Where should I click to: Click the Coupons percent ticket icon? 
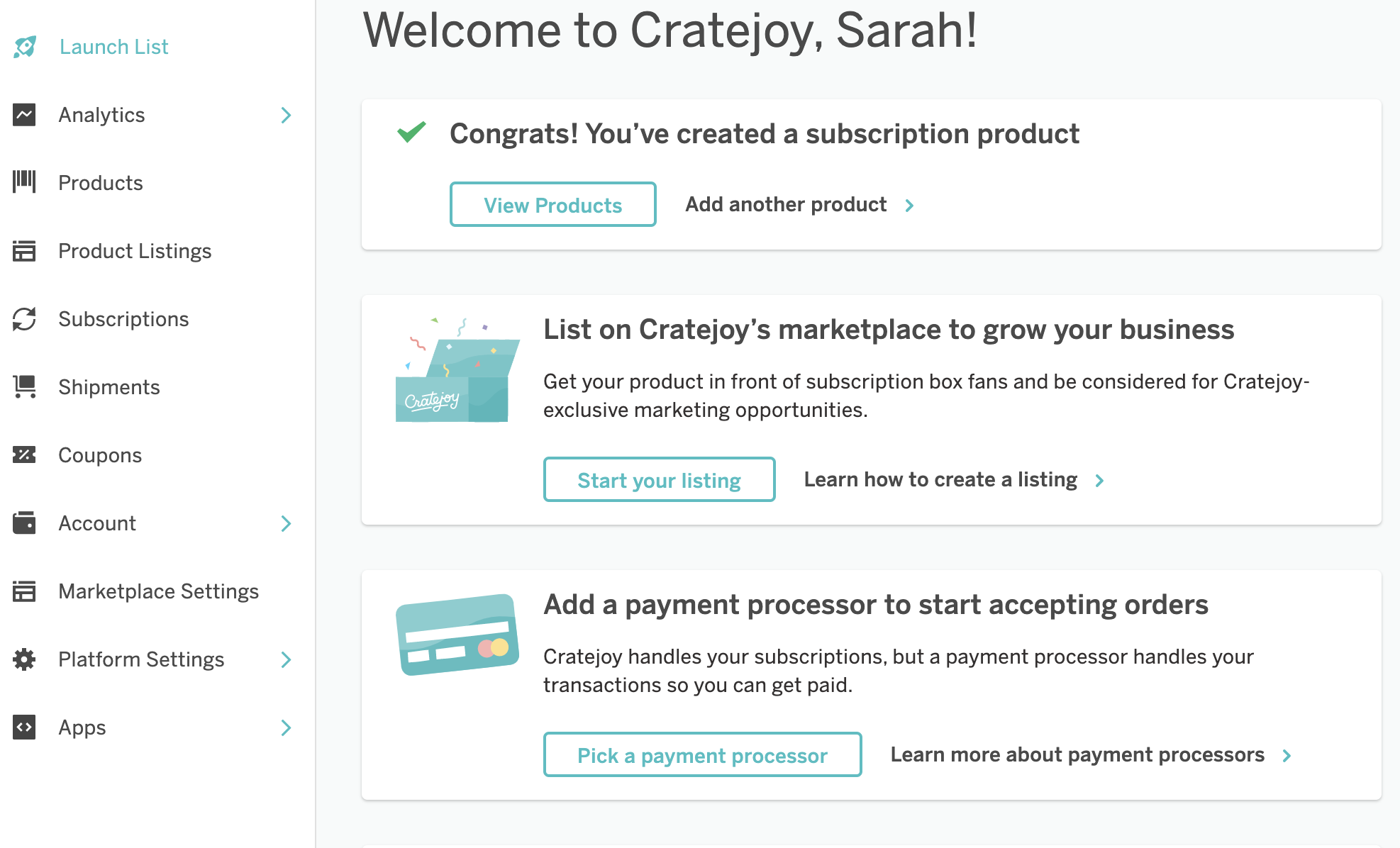(x=24, y=454)
